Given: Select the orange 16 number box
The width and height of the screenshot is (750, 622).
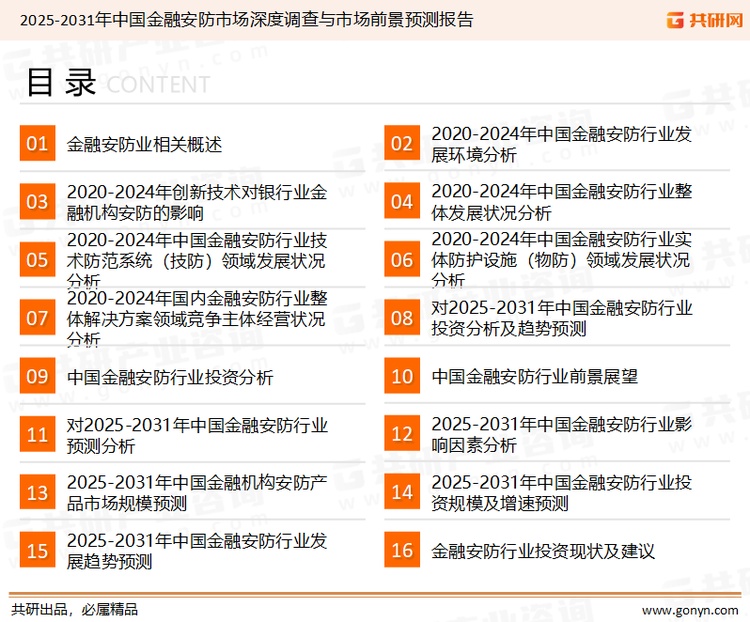Looking at the screenshot, I should coord(402,550).
